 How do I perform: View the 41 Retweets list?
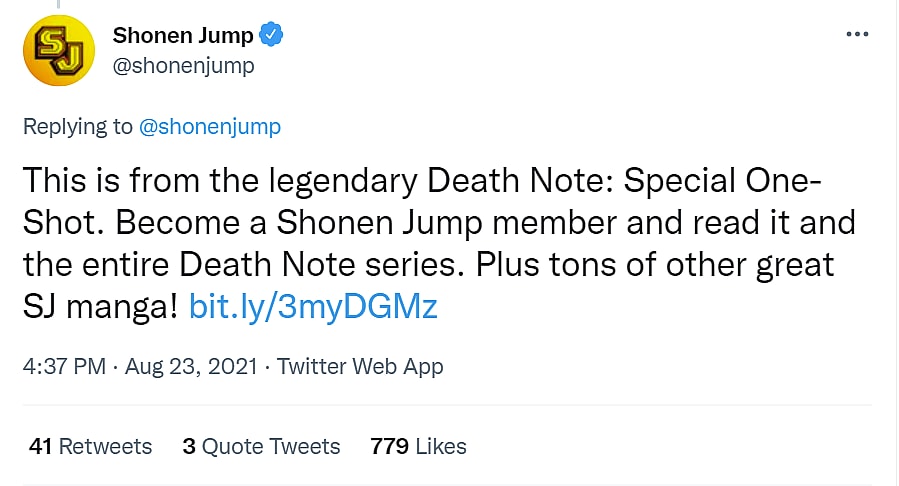91,446
